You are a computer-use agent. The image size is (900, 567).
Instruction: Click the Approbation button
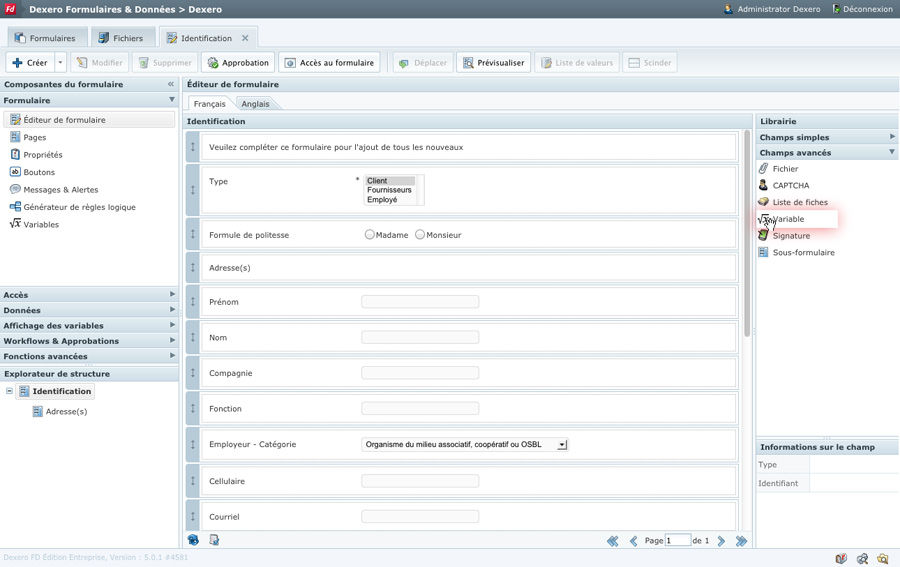click(x=237, y=63)
